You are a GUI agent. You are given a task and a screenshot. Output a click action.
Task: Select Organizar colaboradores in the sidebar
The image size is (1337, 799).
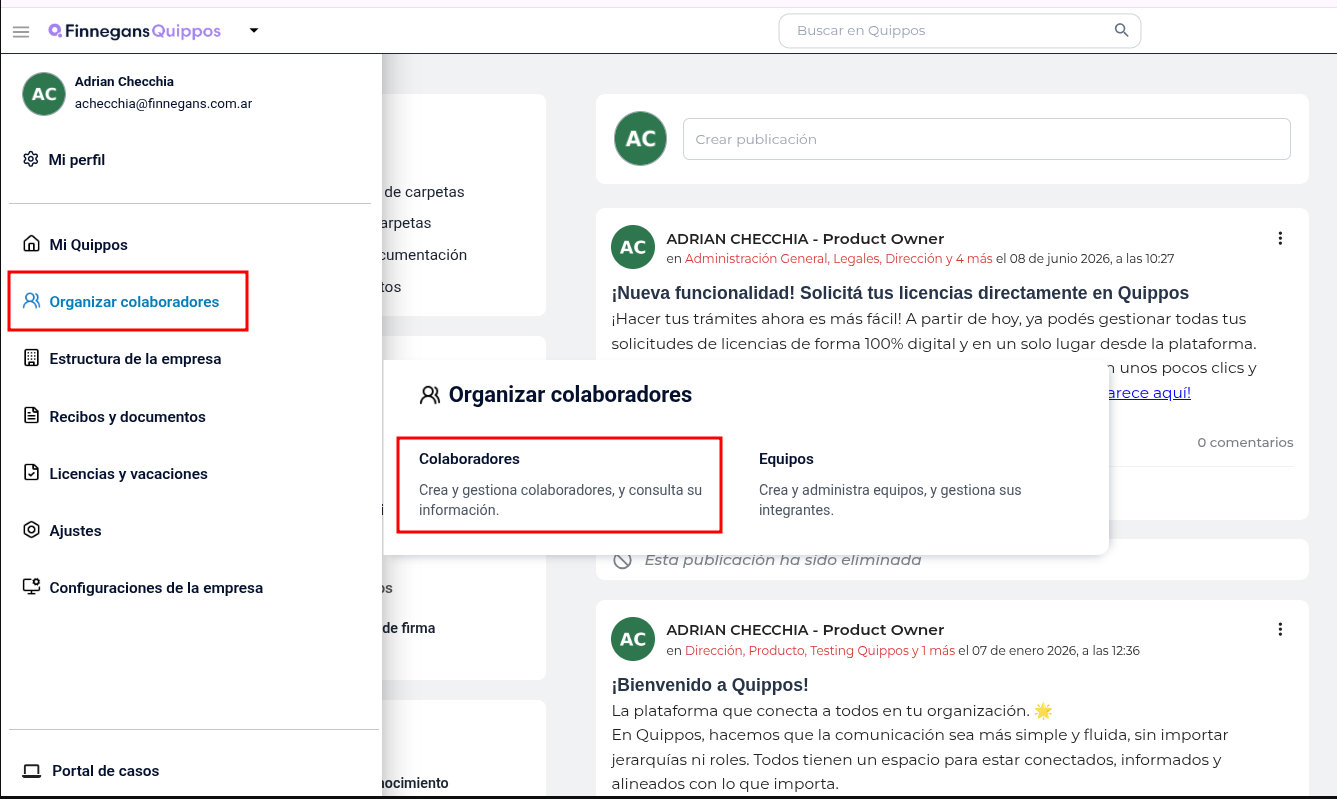[x=128, y=301]
